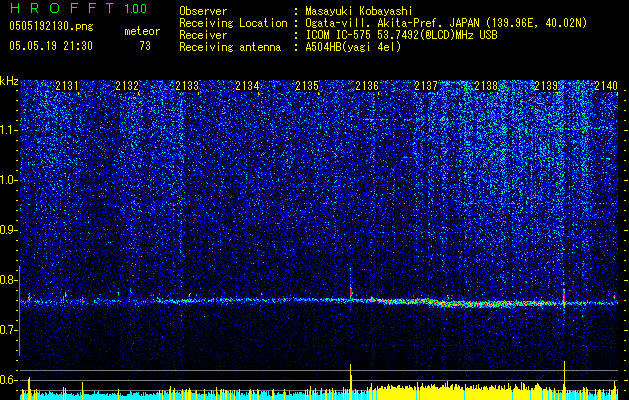
Task: Click the 2136 time marker
Action: tap(367, 85)
